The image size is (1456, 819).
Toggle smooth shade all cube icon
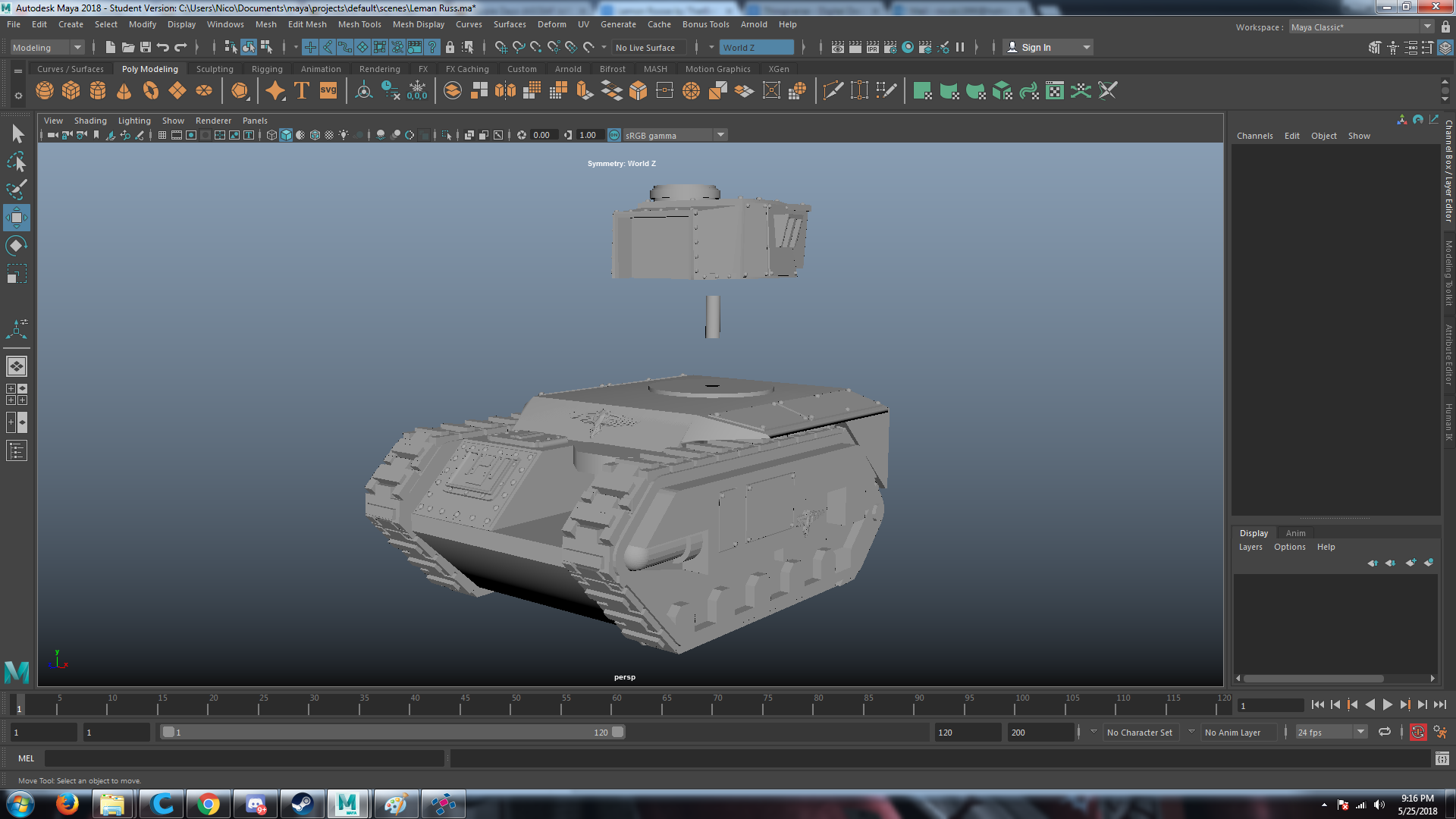286,135
